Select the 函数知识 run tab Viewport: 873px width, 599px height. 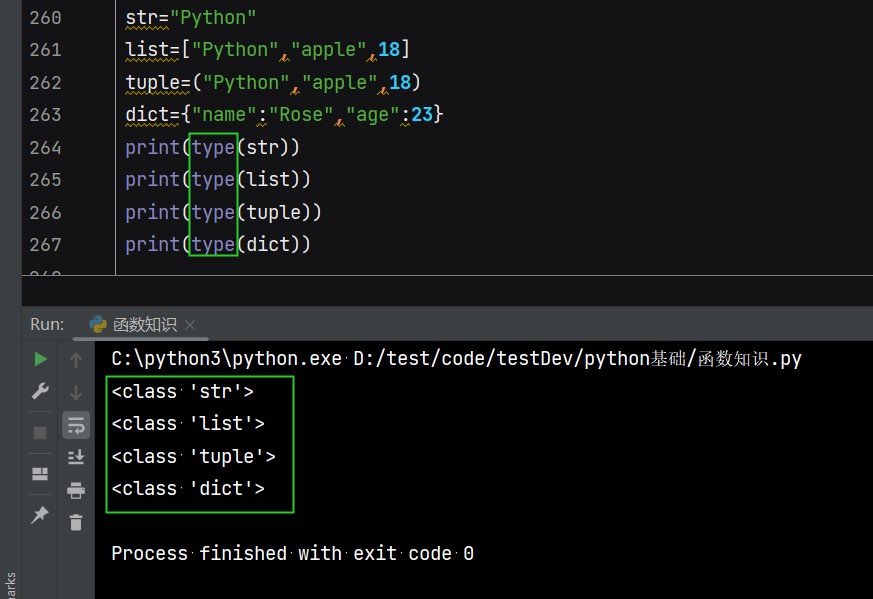[x=133, y=324]
